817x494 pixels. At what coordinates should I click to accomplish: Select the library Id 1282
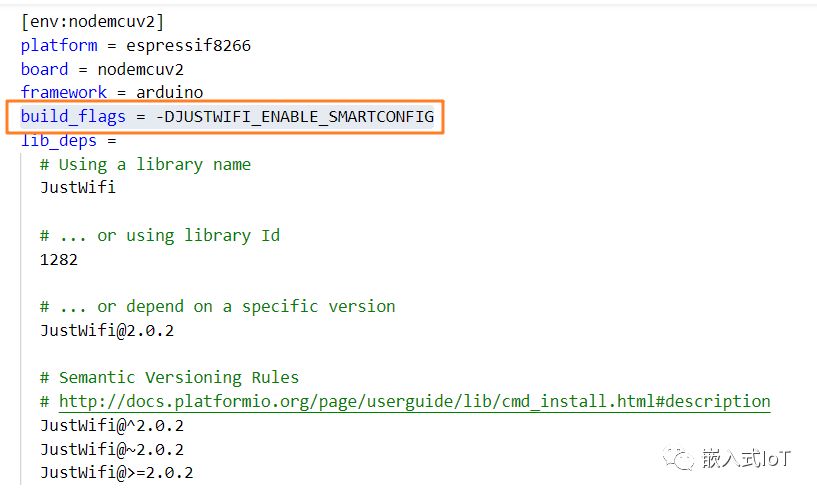click(x=59, y=259)
